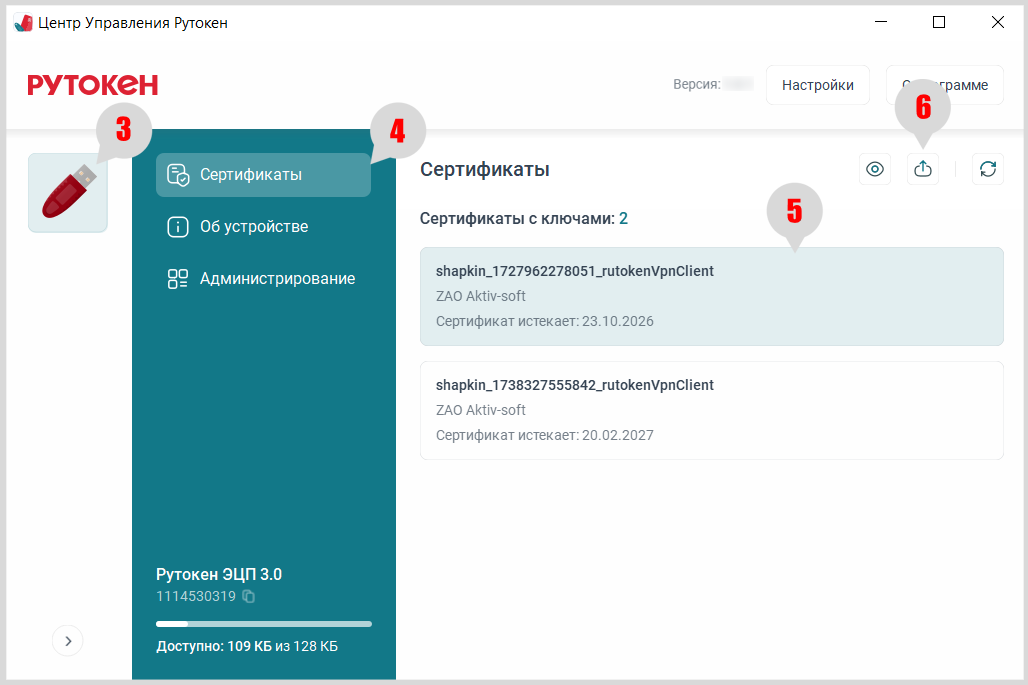
Task: Select certificate expiring 20.02.2027
Action: pyautogui.click(x=711, y=410)
